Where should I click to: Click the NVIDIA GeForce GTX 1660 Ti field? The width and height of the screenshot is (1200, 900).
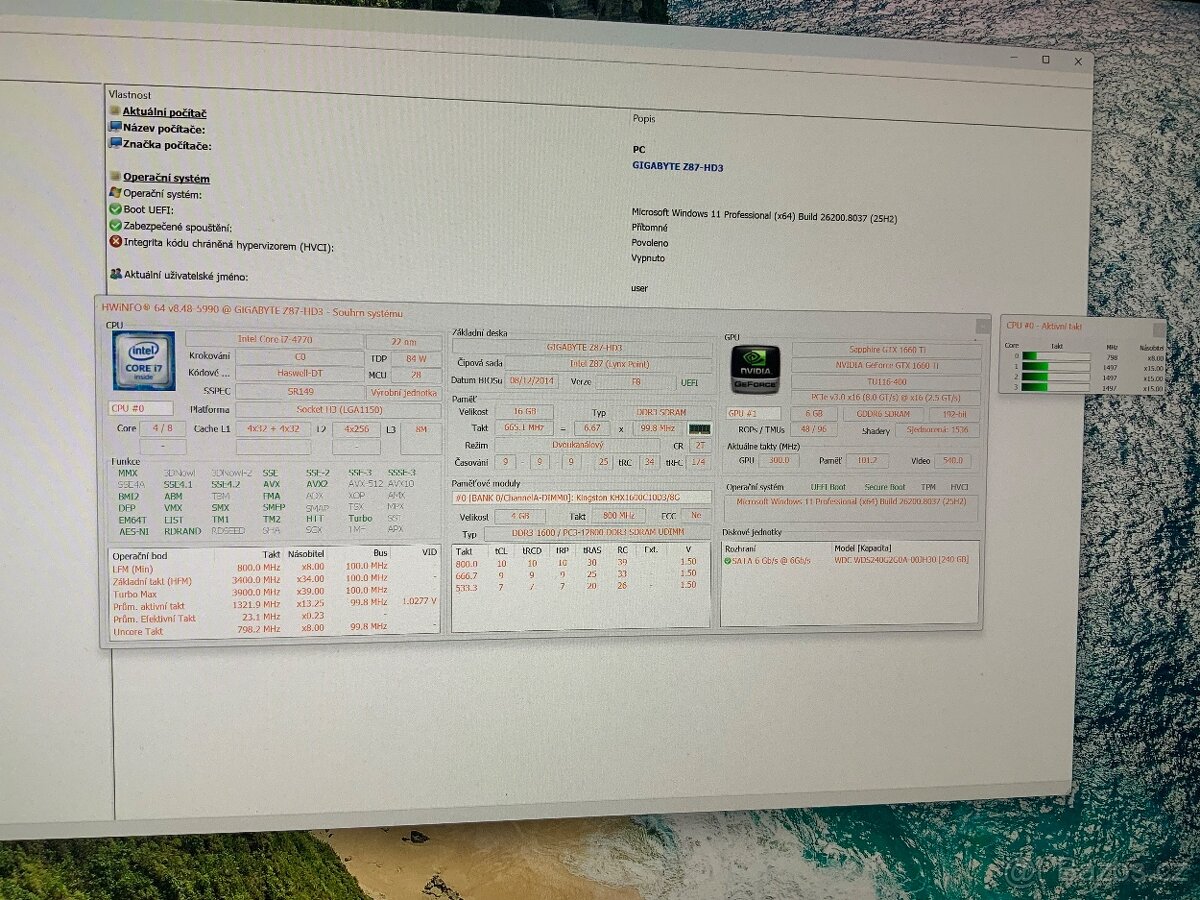[x=886, y=367]
